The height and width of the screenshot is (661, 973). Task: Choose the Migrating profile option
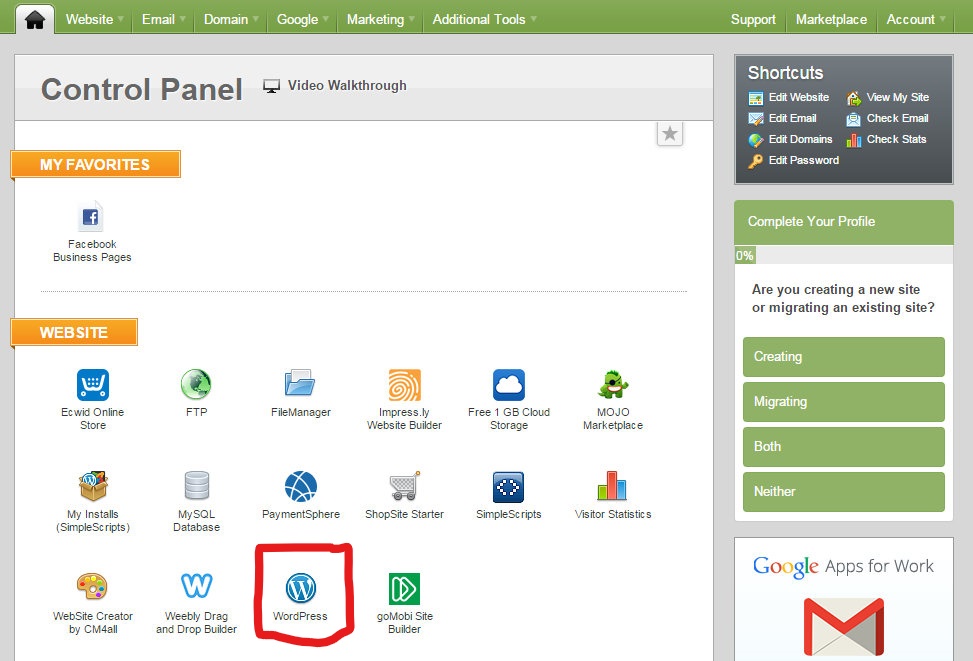843,402
